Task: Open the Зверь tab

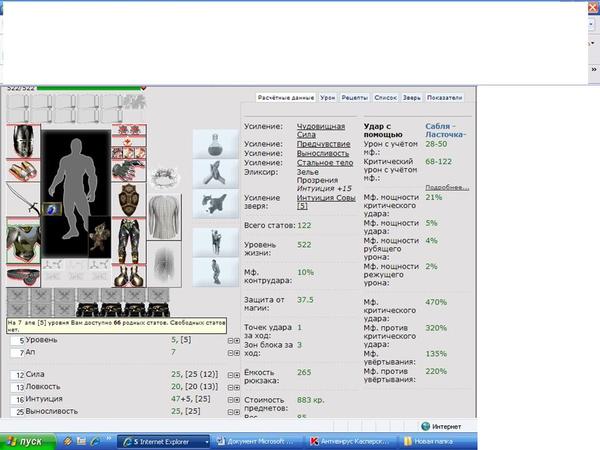Action: pos(411,98)
